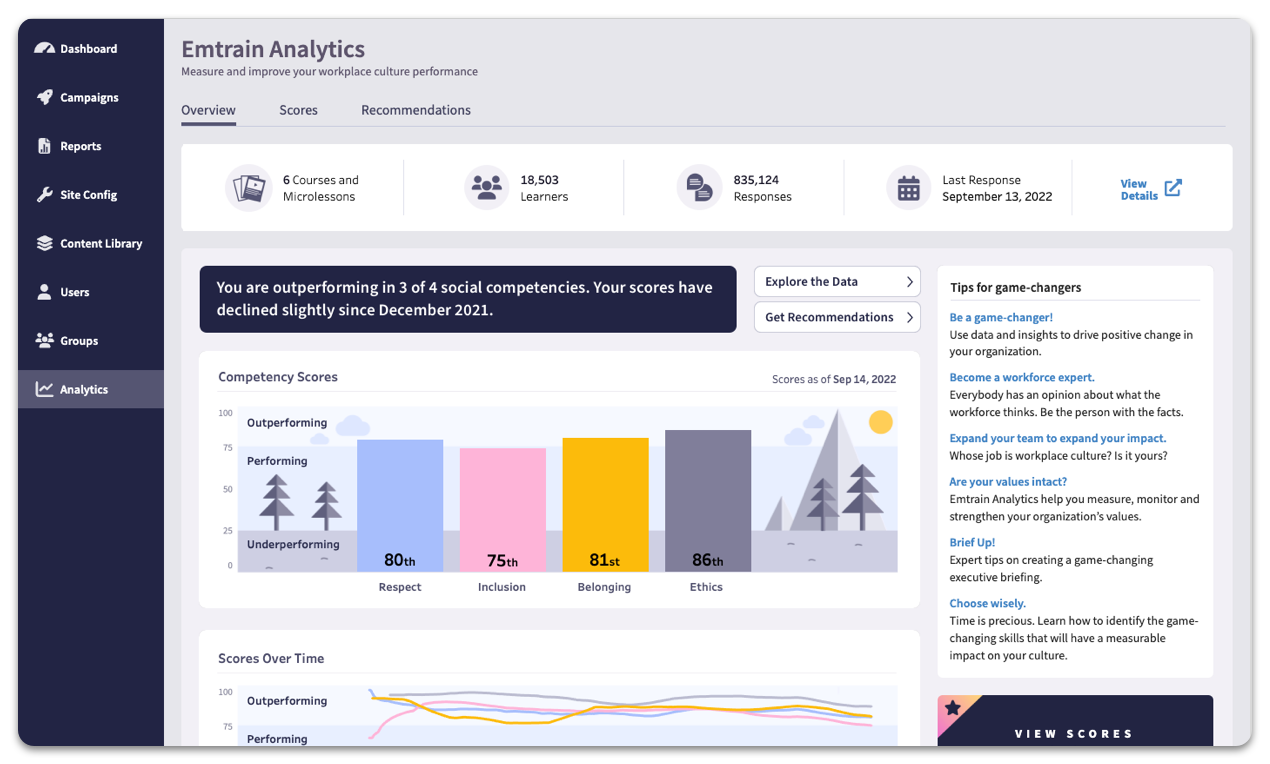The image size is (1270, 764).
Task: Click chevron arrow on Explore the Data
Action: (909, 282)
